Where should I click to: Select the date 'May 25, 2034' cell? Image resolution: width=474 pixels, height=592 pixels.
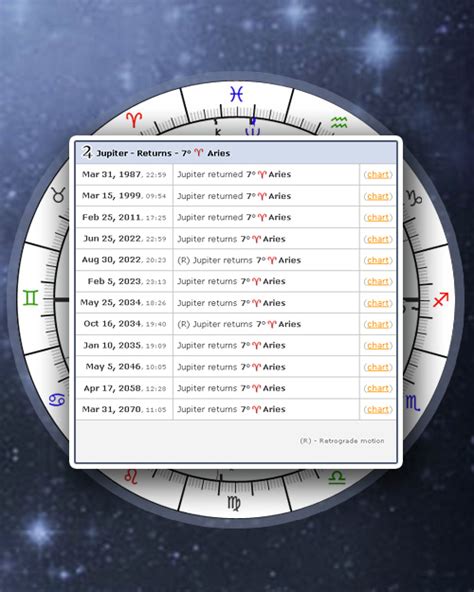click(x=124, y=303)
